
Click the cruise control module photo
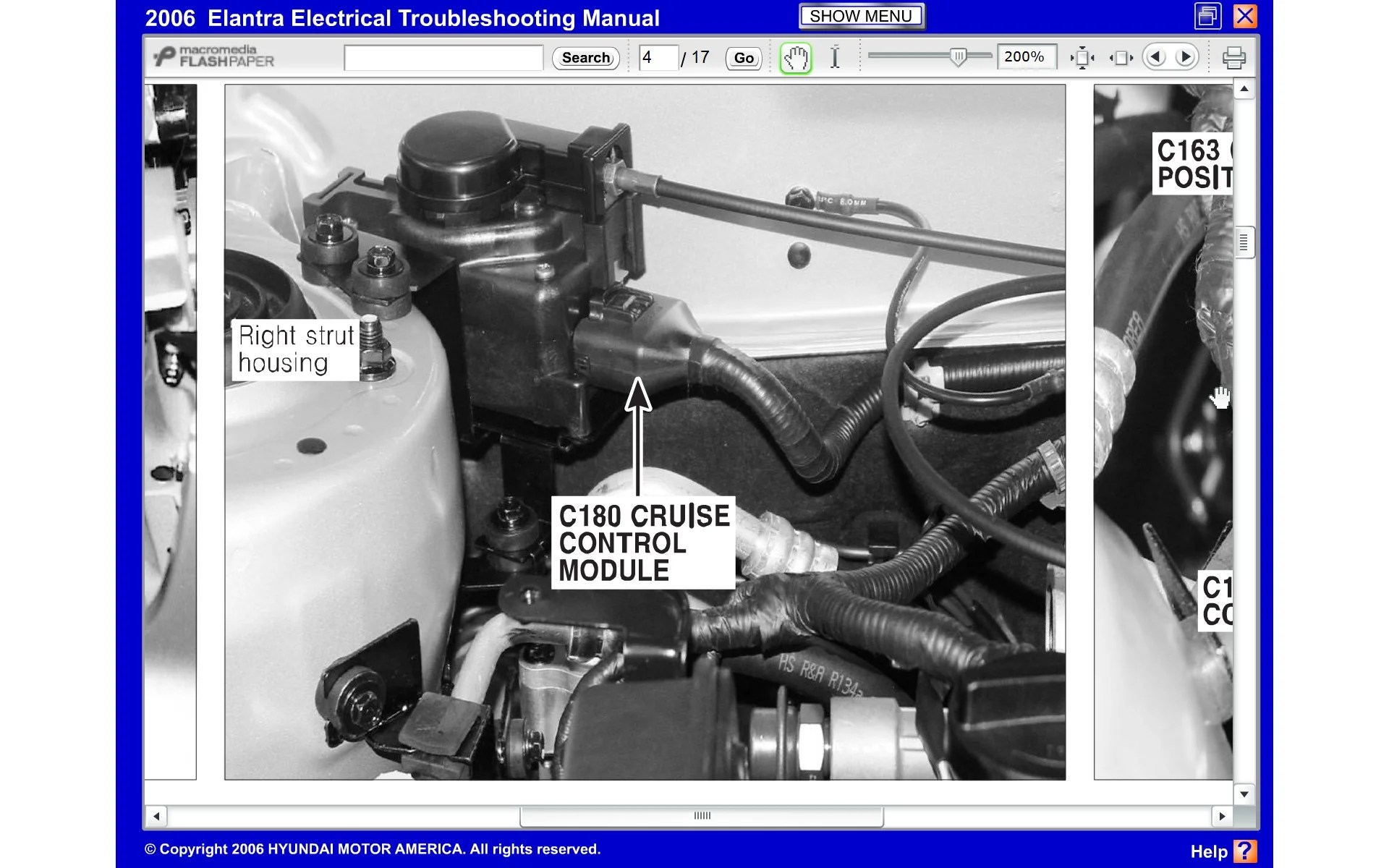coord(645,432)
